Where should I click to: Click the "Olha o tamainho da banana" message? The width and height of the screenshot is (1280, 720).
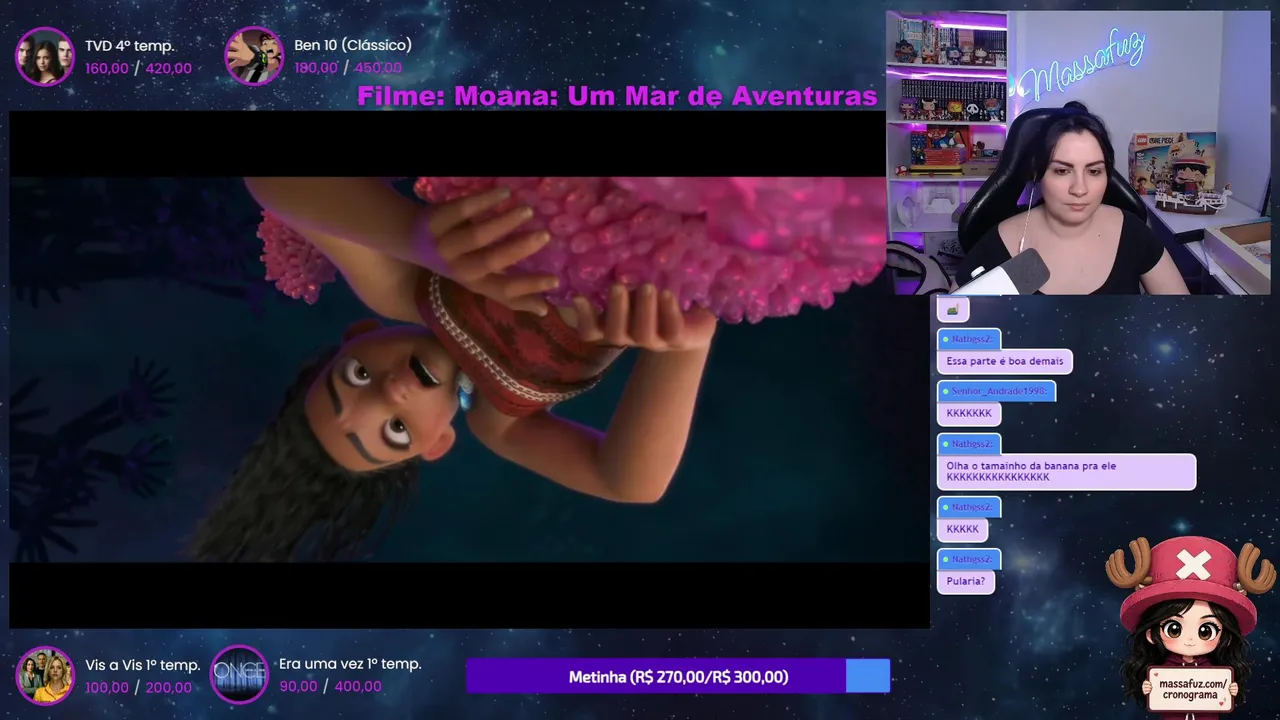1066,472
